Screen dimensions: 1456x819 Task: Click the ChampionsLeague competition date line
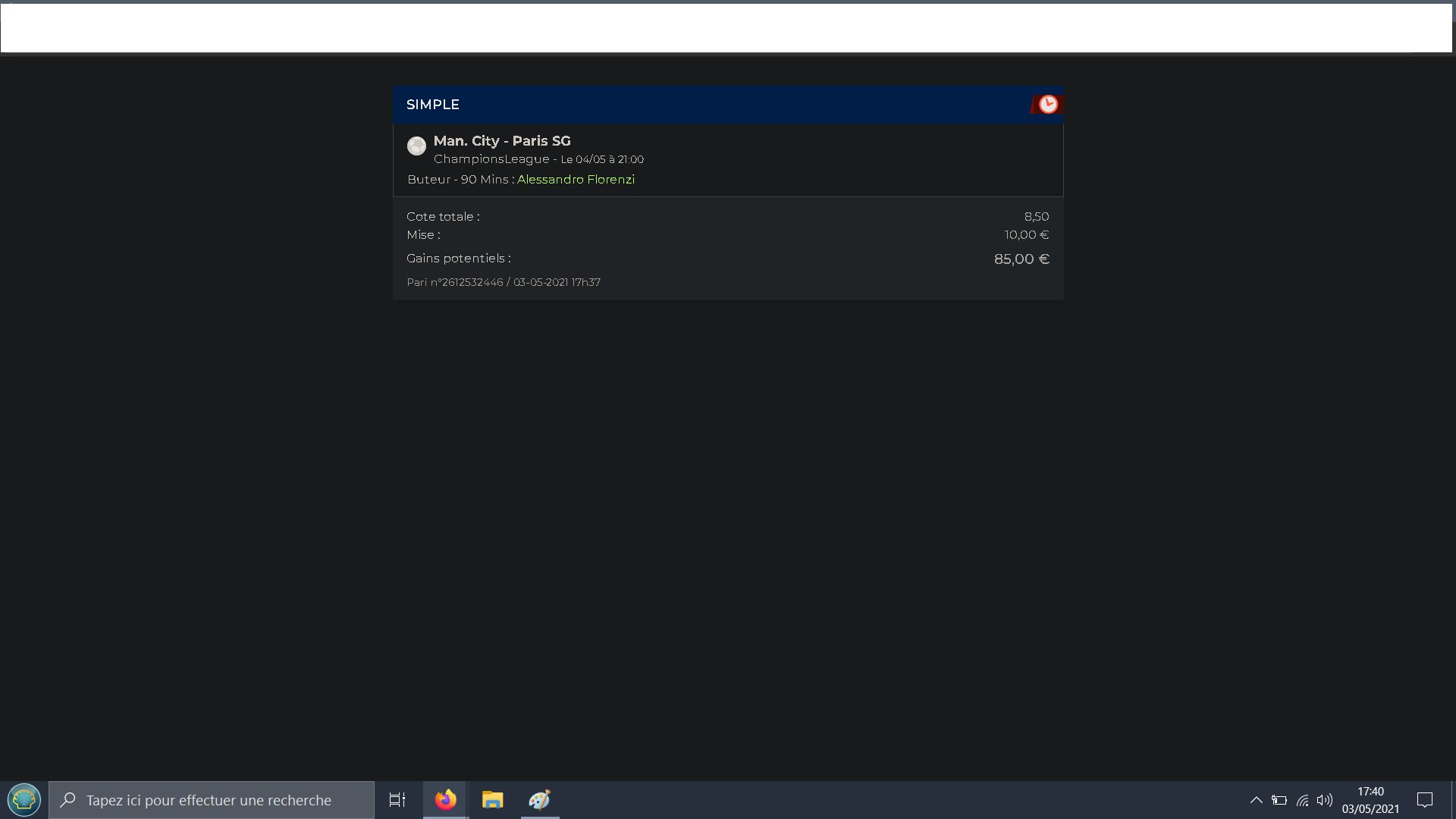[x=538, y=159]
